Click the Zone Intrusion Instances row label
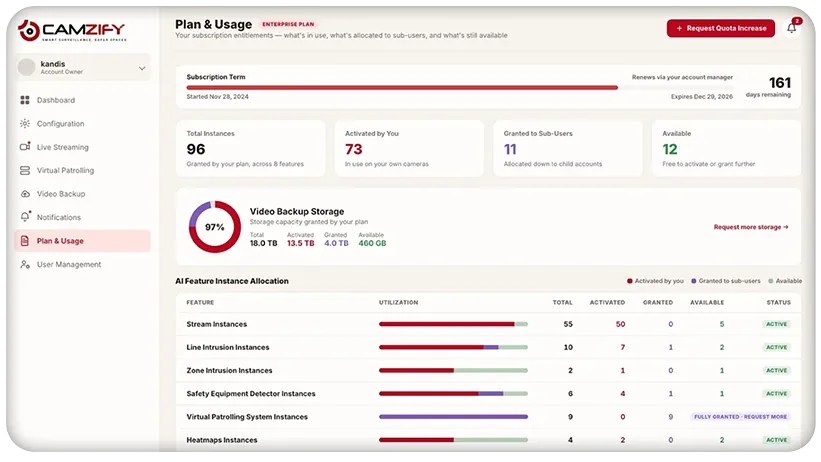Viewport: 821px width, 462px height. click(x=229, y=370)
